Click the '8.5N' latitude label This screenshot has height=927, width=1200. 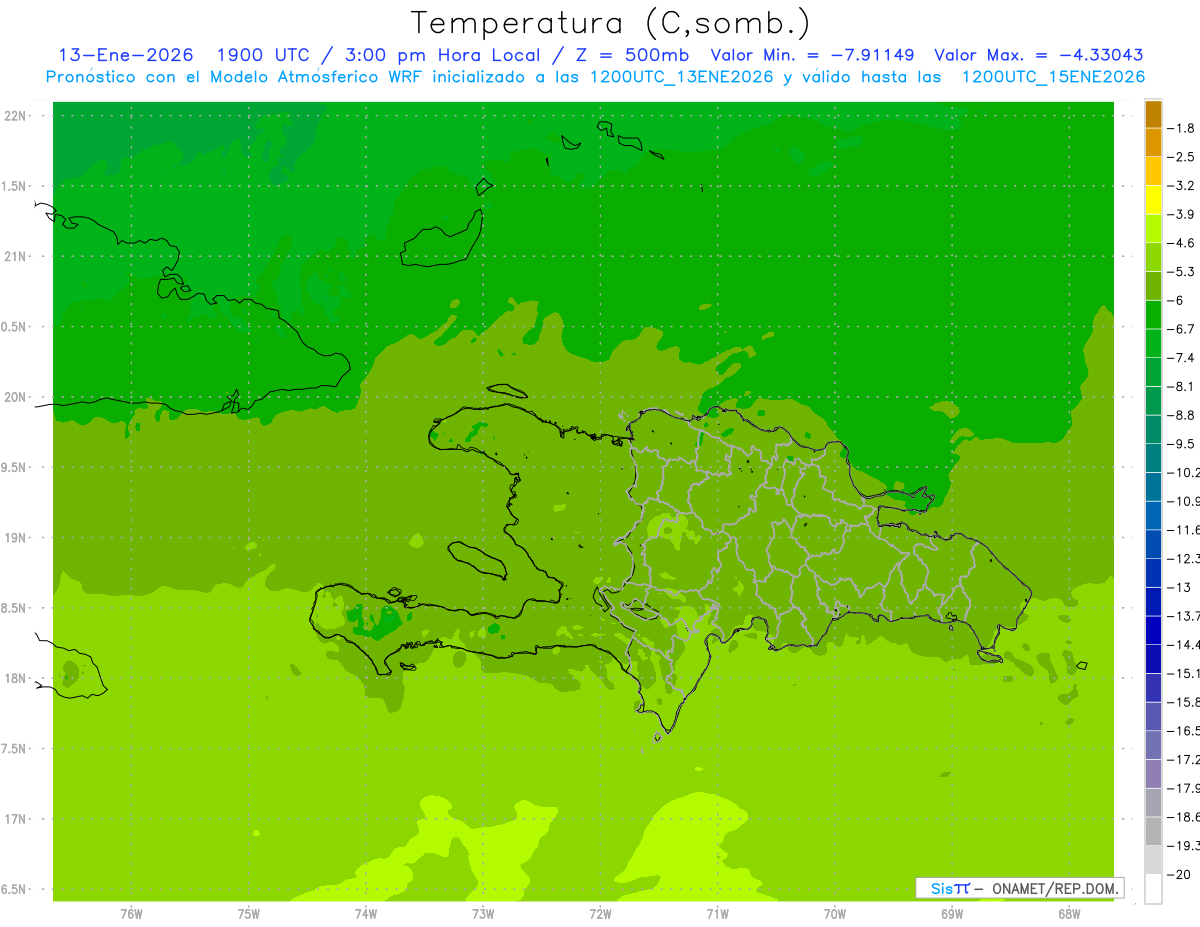pos(14,608)
